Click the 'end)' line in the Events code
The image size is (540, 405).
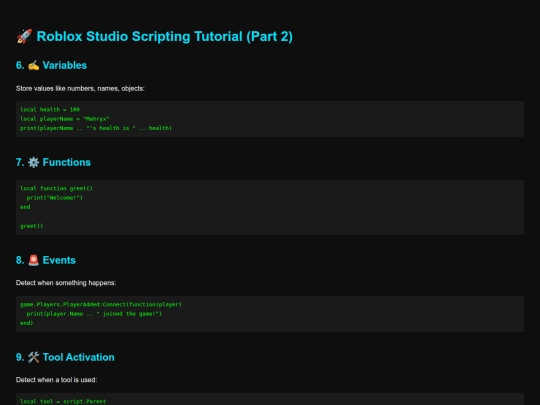point(27,323)
